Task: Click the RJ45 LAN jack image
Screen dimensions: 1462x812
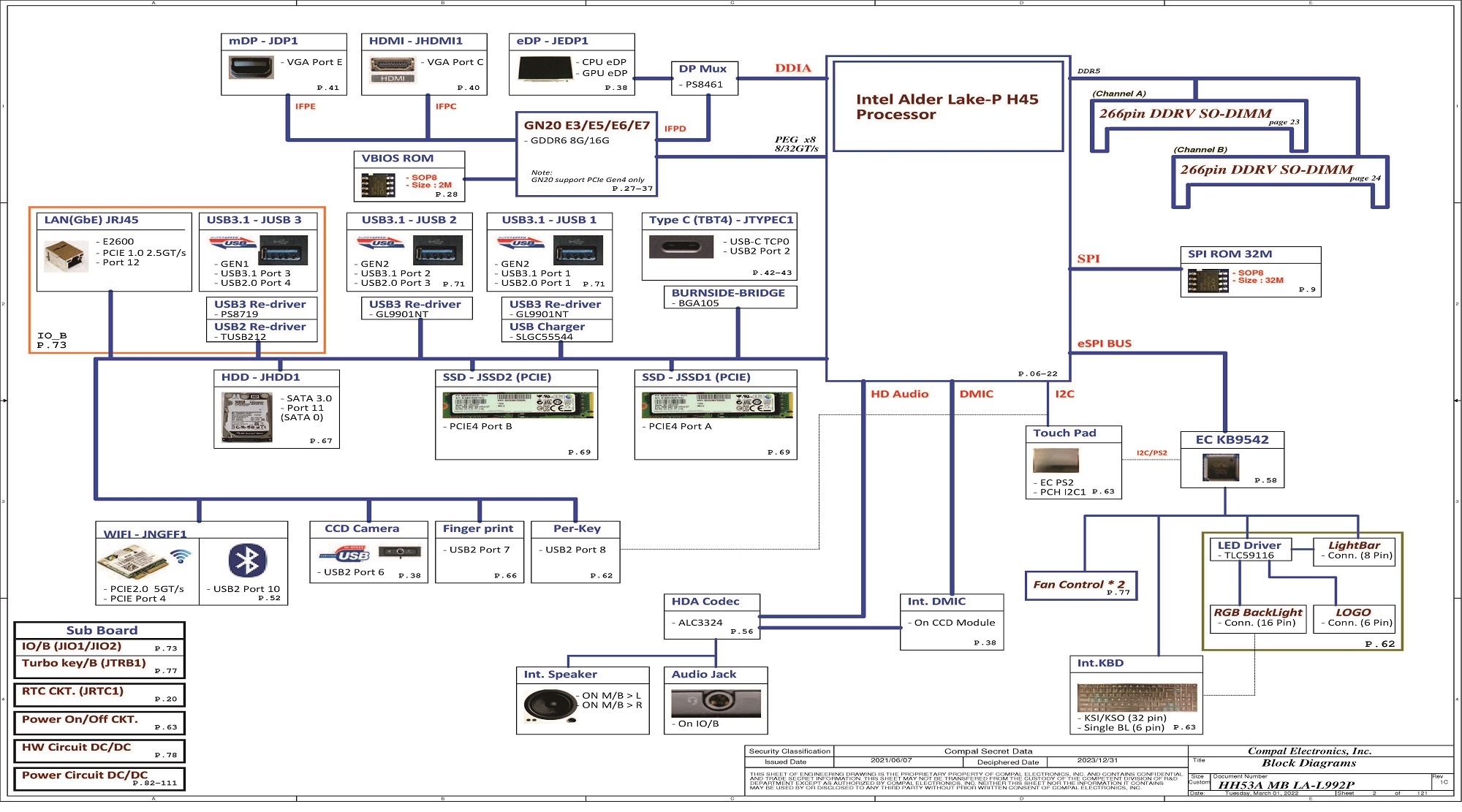Action: pyautogui.click(x=66, y=255)
